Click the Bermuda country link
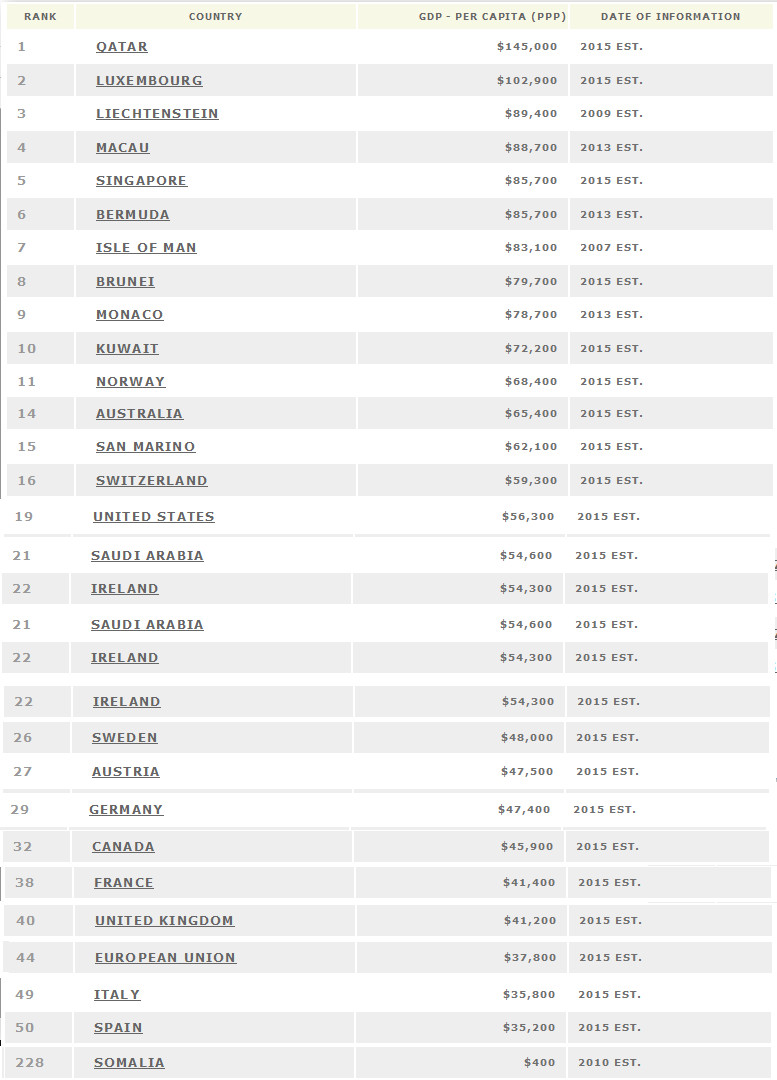 pyautogui.click(x=132, y=214)
